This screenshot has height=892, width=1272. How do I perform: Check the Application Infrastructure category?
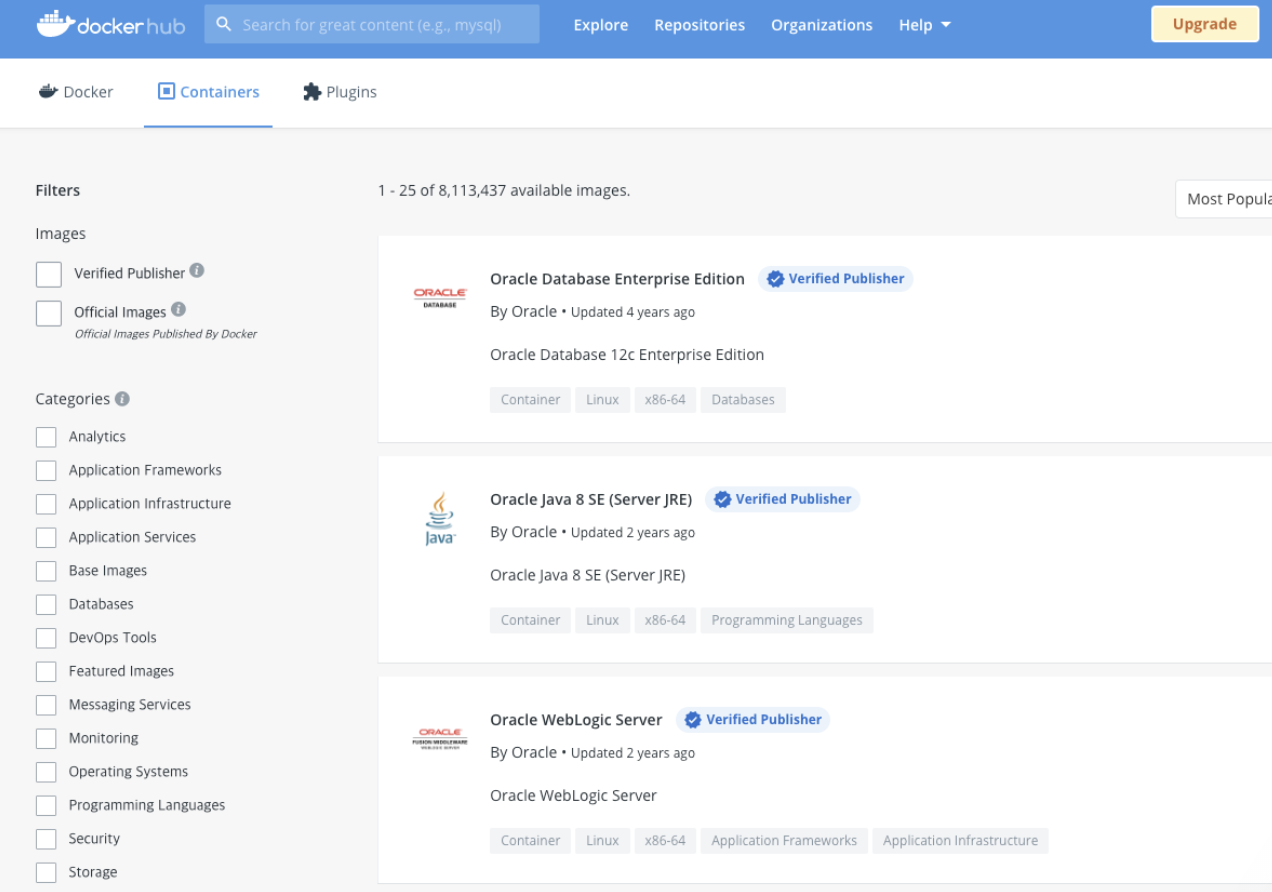(x=46, y=504)
